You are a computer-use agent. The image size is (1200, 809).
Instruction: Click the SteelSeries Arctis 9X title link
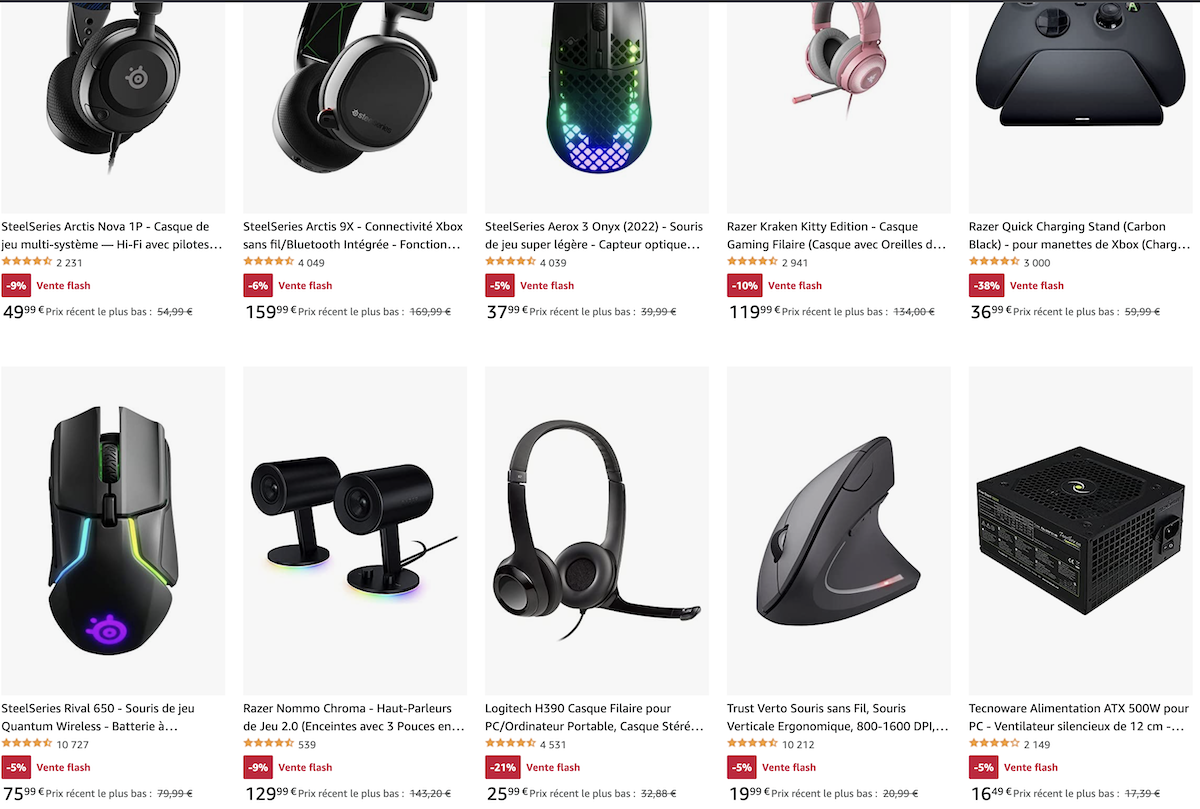(x=353, y=235)
